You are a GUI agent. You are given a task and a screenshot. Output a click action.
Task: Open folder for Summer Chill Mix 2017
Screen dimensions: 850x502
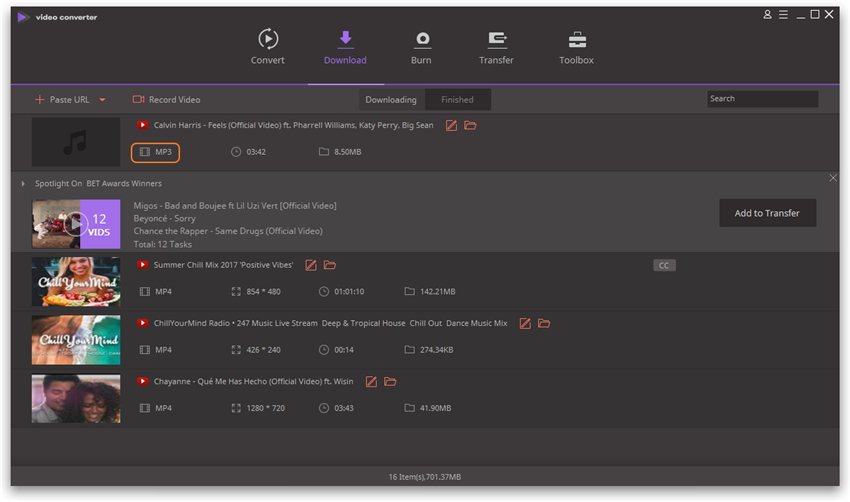coord(330,265)
